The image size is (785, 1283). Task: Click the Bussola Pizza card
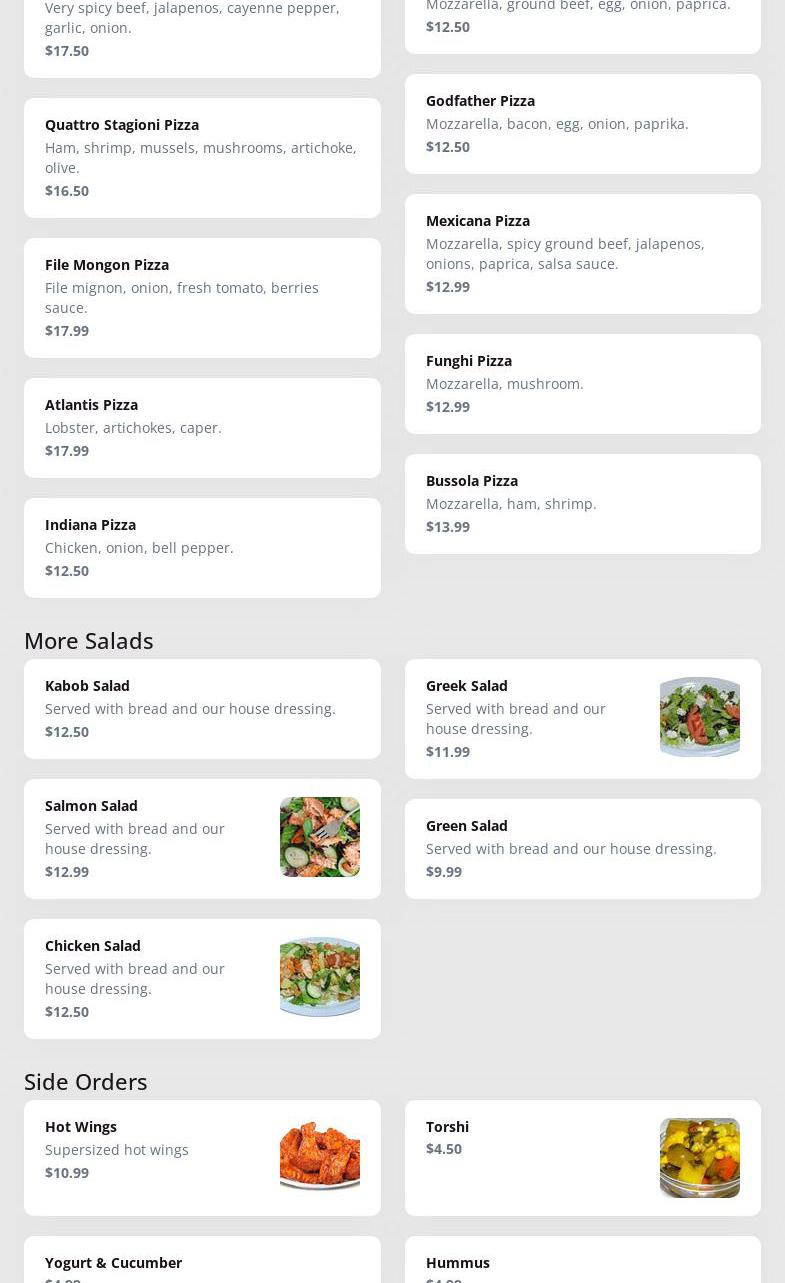click(582, 504)
